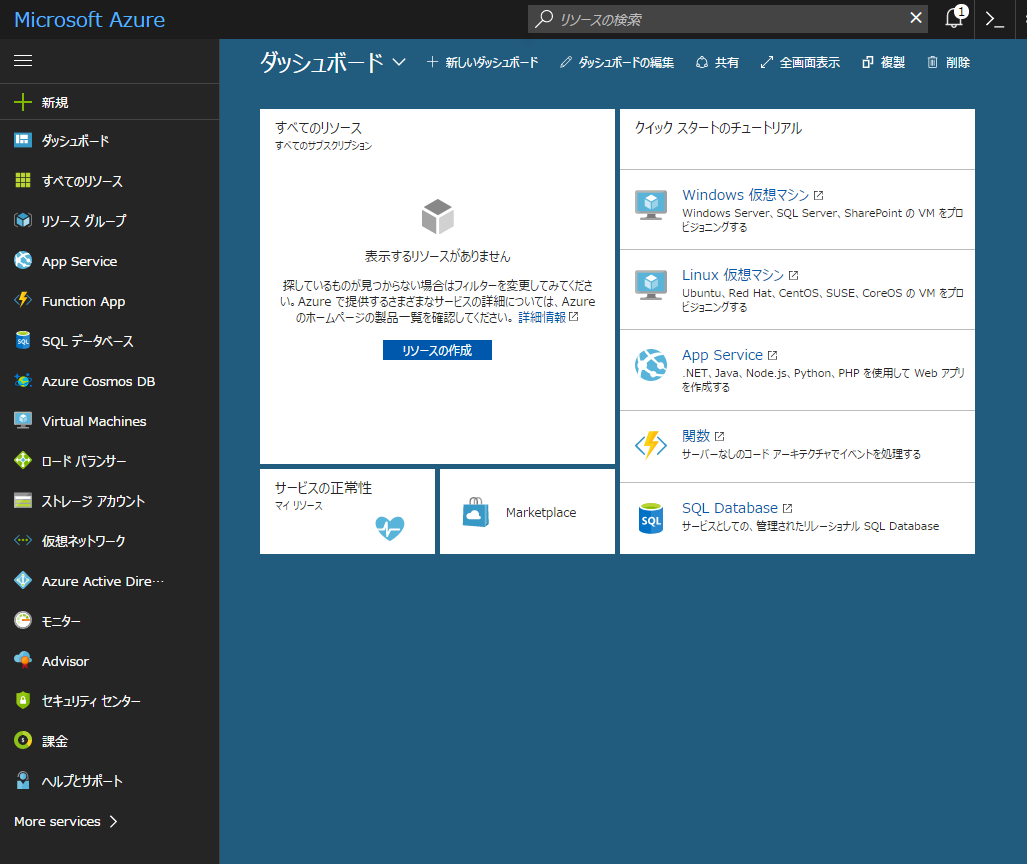Open Advisor in the sidebar
This screenshot has height=864, width=1027.
[x=66, y=661]
